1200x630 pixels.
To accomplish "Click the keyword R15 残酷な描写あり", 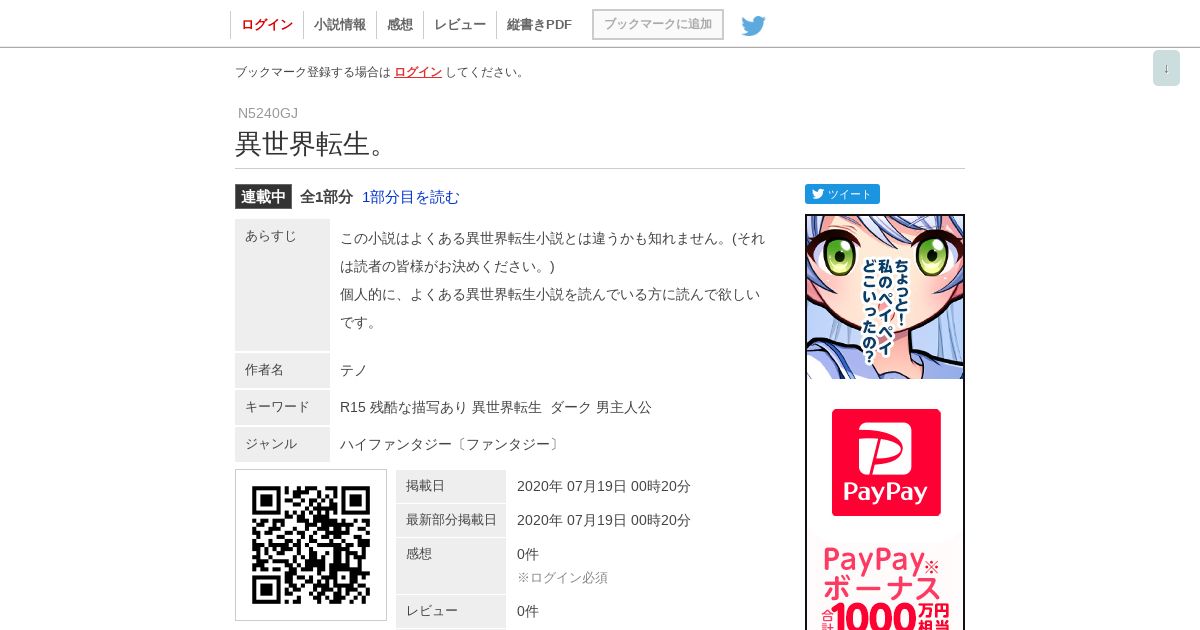I will [x=404, y=407].
